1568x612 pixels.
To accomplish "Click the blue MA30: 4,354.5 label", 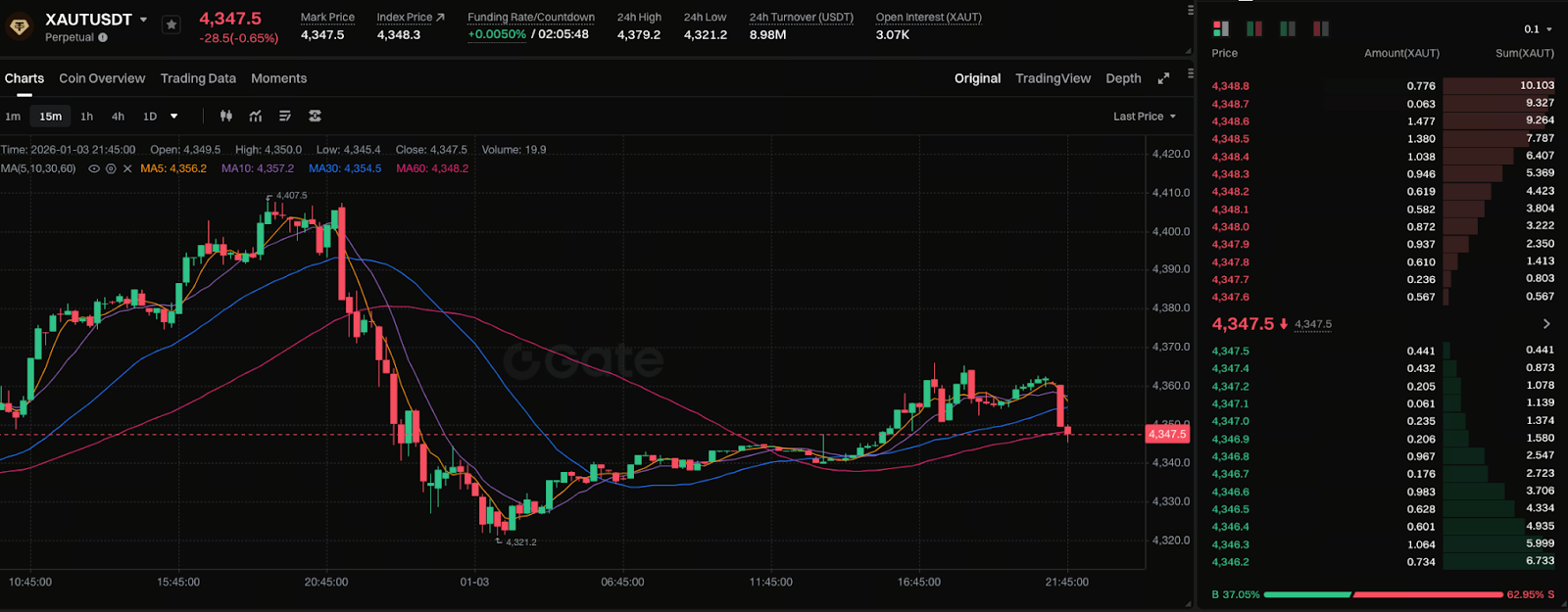I will click(x=345, y=168).
